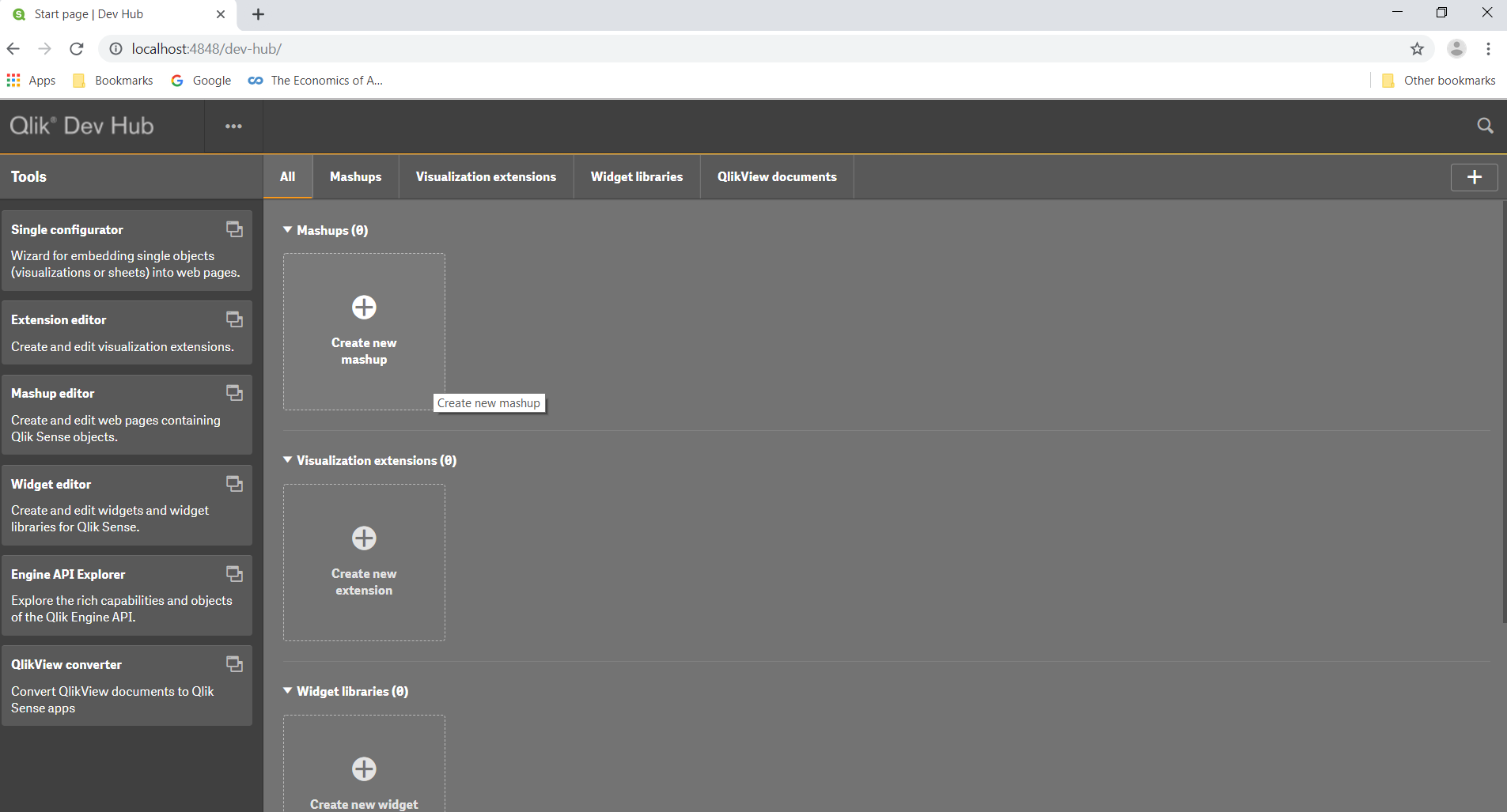Screen dimensions: 1507x812
Task: Open the three-dots navigation menu
Action: [x=233, y=127]
